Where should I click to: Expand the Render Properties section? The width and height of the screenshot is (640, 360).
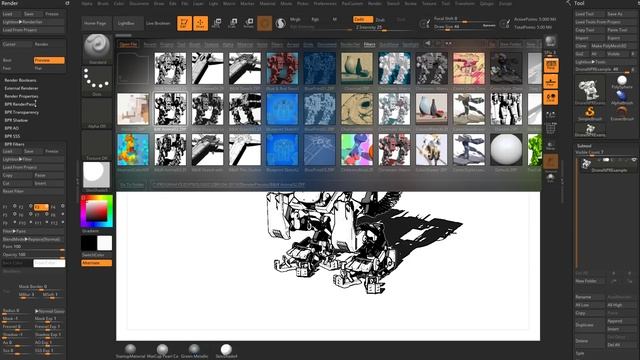tap(21, 96)
